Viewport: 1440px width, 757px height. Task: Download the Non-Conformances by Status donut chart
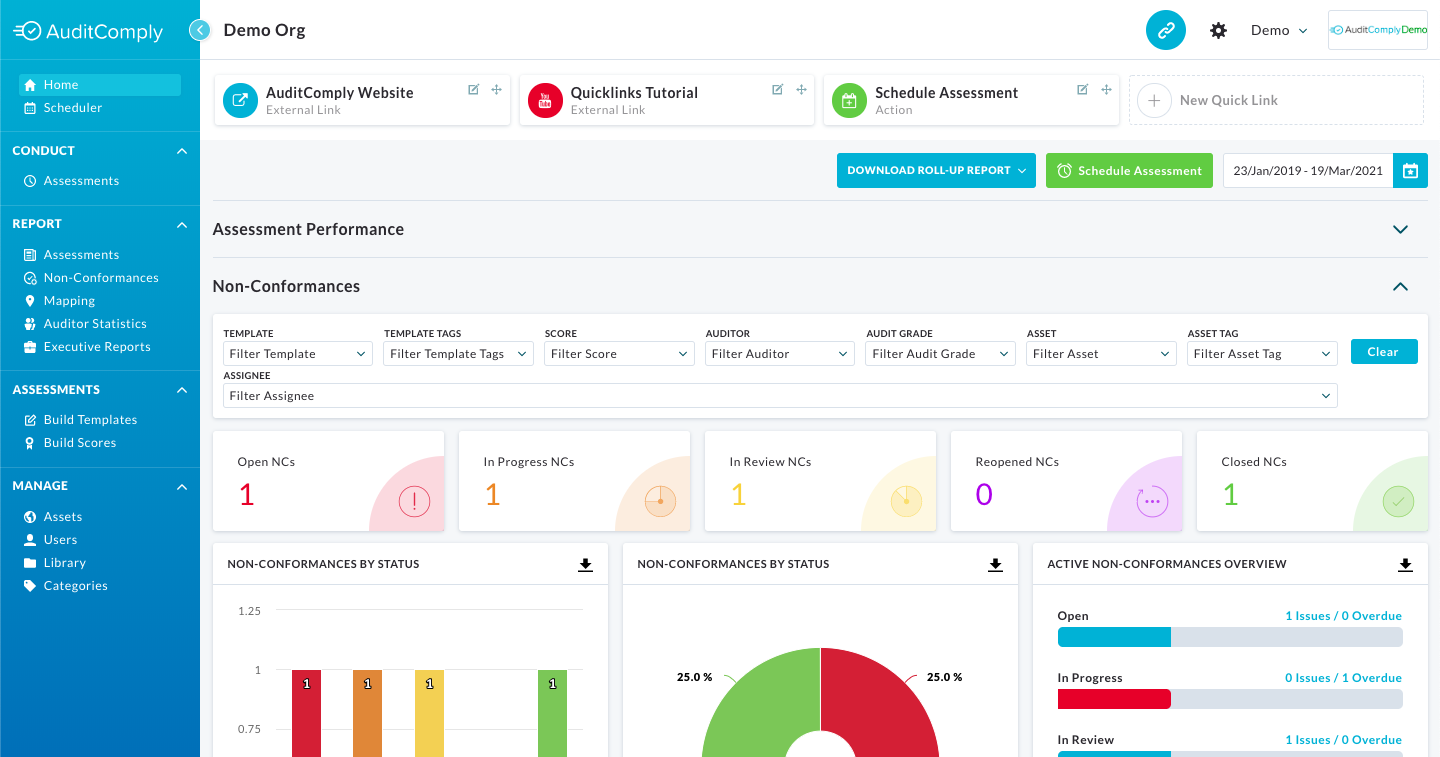(x=996, y=565)
